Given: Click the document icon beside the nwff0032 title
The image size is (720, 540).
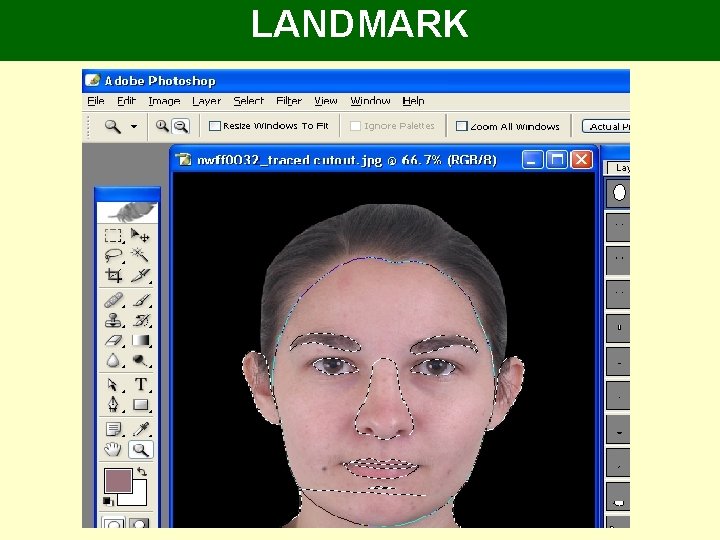Looking at the screenshot, I should click(x=184, y=160).
